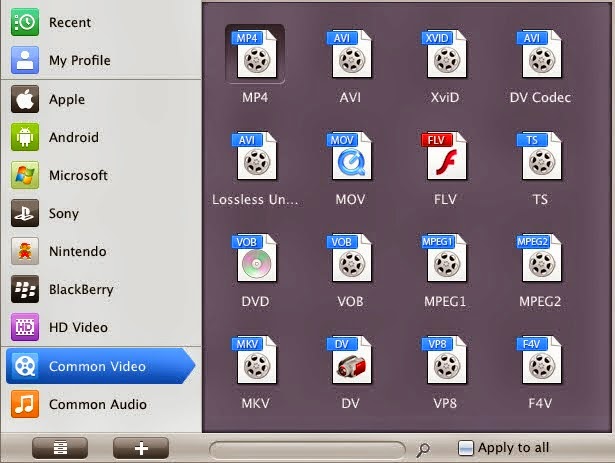The image size is (615, 463).
Task: Click the magnifier search icon
Action: click(423, 449)
